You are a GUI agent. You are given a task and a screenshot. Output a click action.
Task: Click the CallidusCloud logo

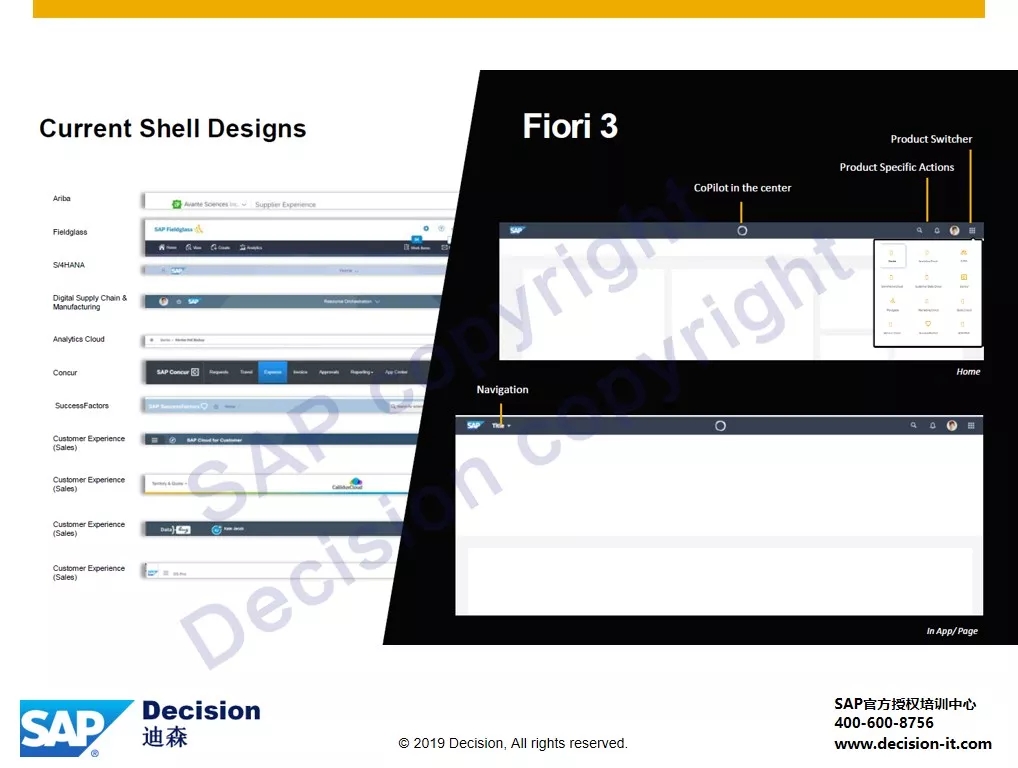coord(348,484)
